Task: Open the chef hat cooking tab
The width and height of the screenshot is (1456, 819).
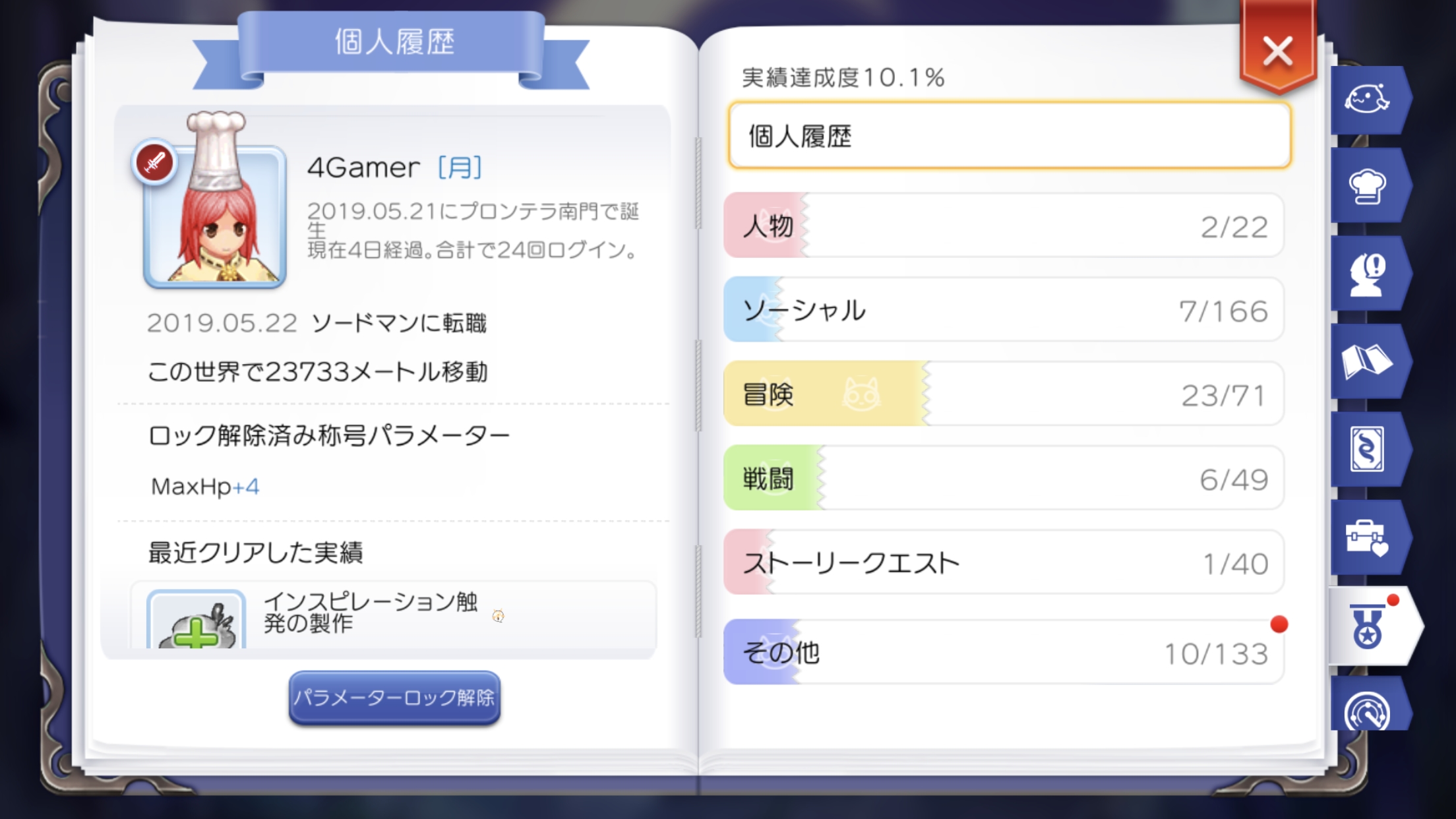Action: coord(1366,187)
